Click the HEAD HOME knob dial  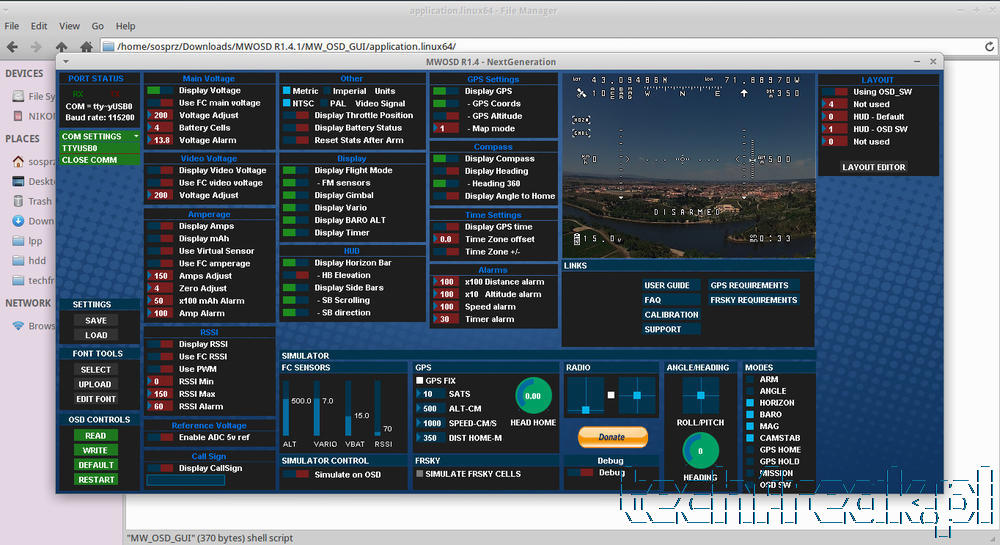tap(533, 396)
